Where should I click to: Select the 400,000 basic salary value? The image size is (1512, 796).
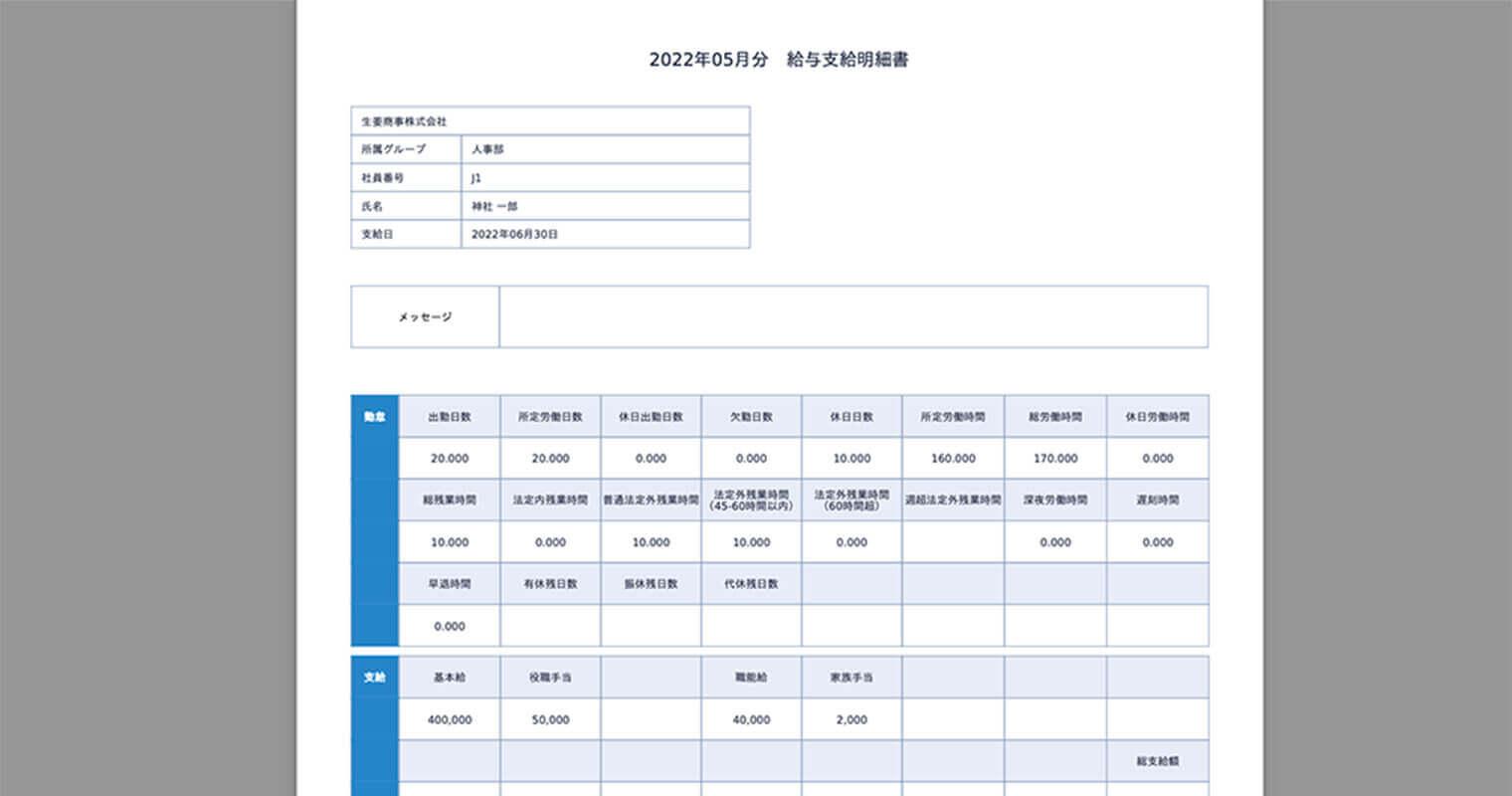pyautogui.click(x=450, y=719)
